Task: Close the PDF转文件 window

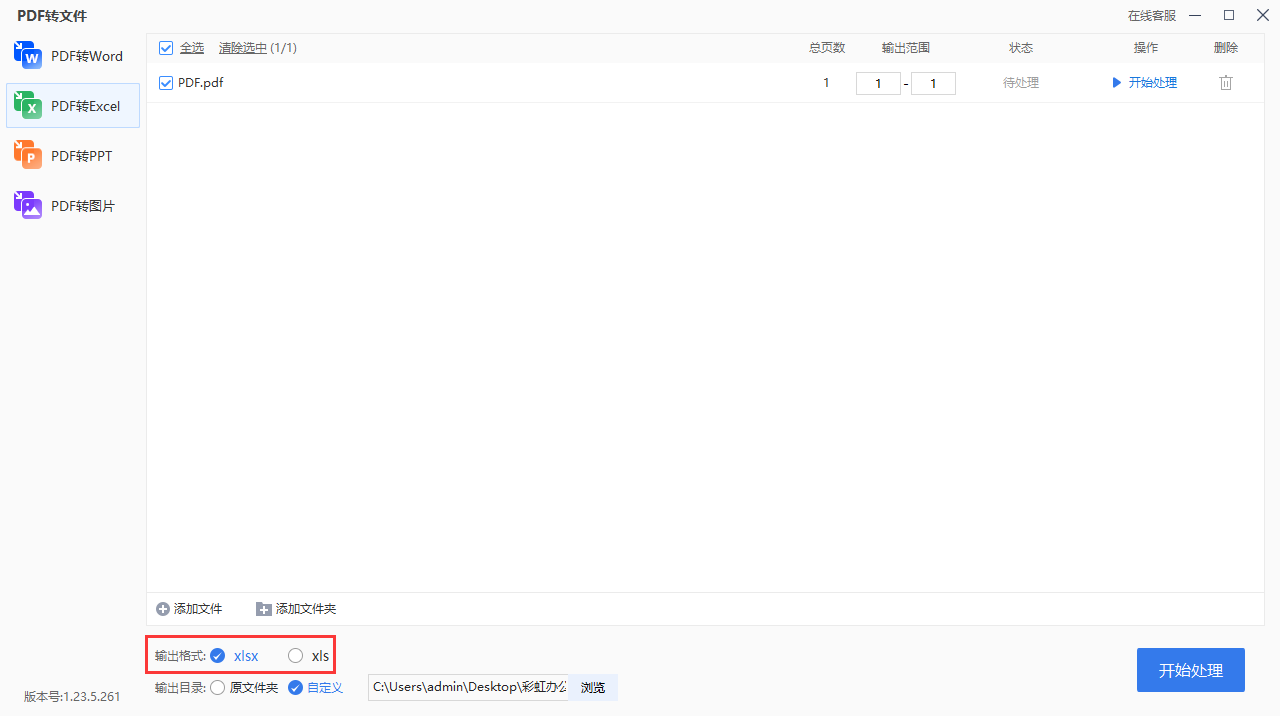Action: (1262, 15)
